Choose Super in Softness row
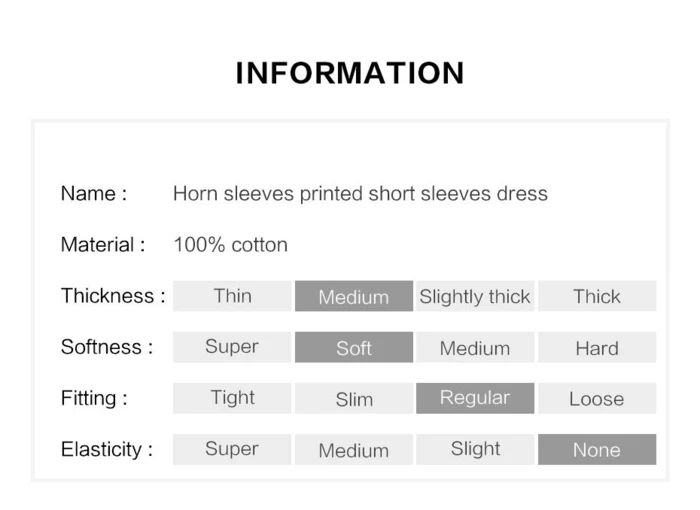The width and height of the screenshot is (700, 510). coord(232,347)
